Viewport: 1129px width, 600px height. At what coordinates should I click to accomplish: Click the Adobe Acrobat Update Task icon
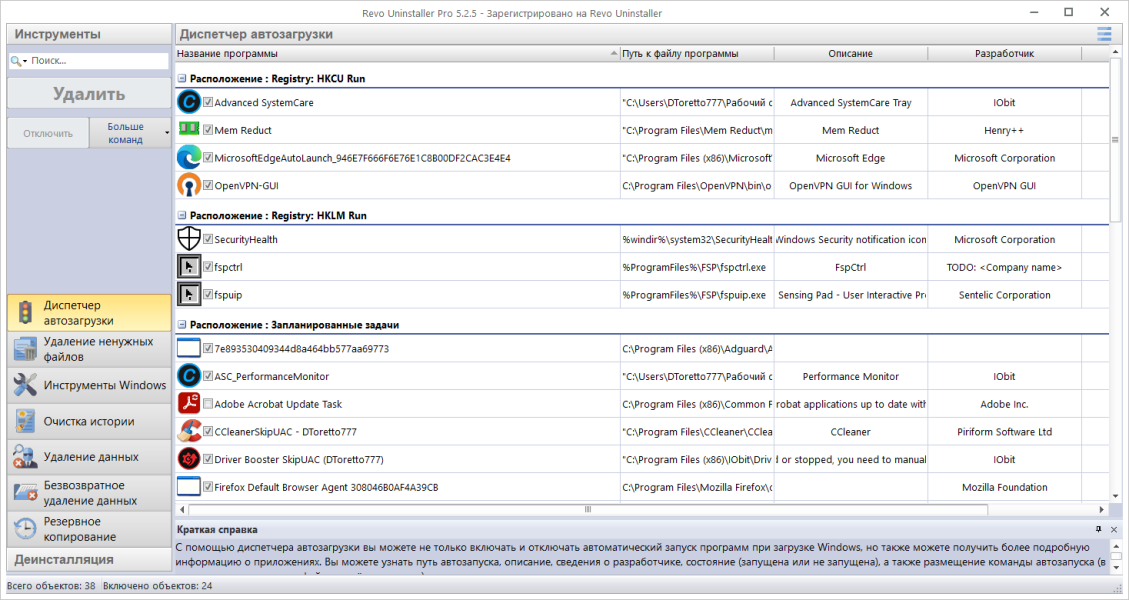(x=189, y=403)
